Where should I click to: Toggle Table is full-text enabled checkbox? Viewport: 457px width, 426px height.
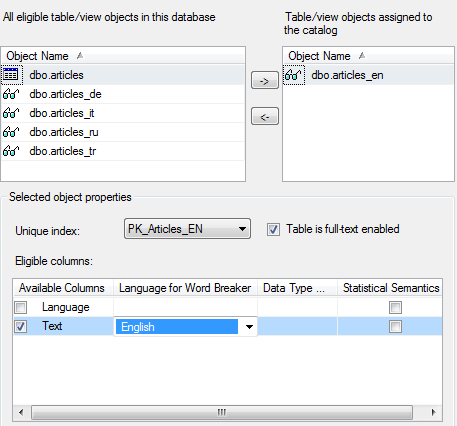273,229
